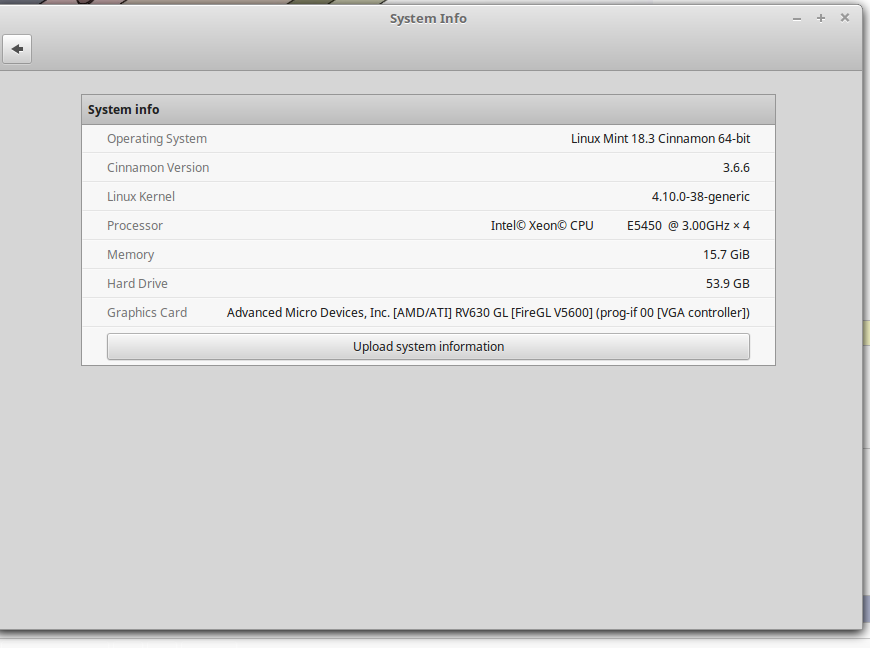Click the 3.6.6 version number
870x648 pixels.
click(736, 168)
